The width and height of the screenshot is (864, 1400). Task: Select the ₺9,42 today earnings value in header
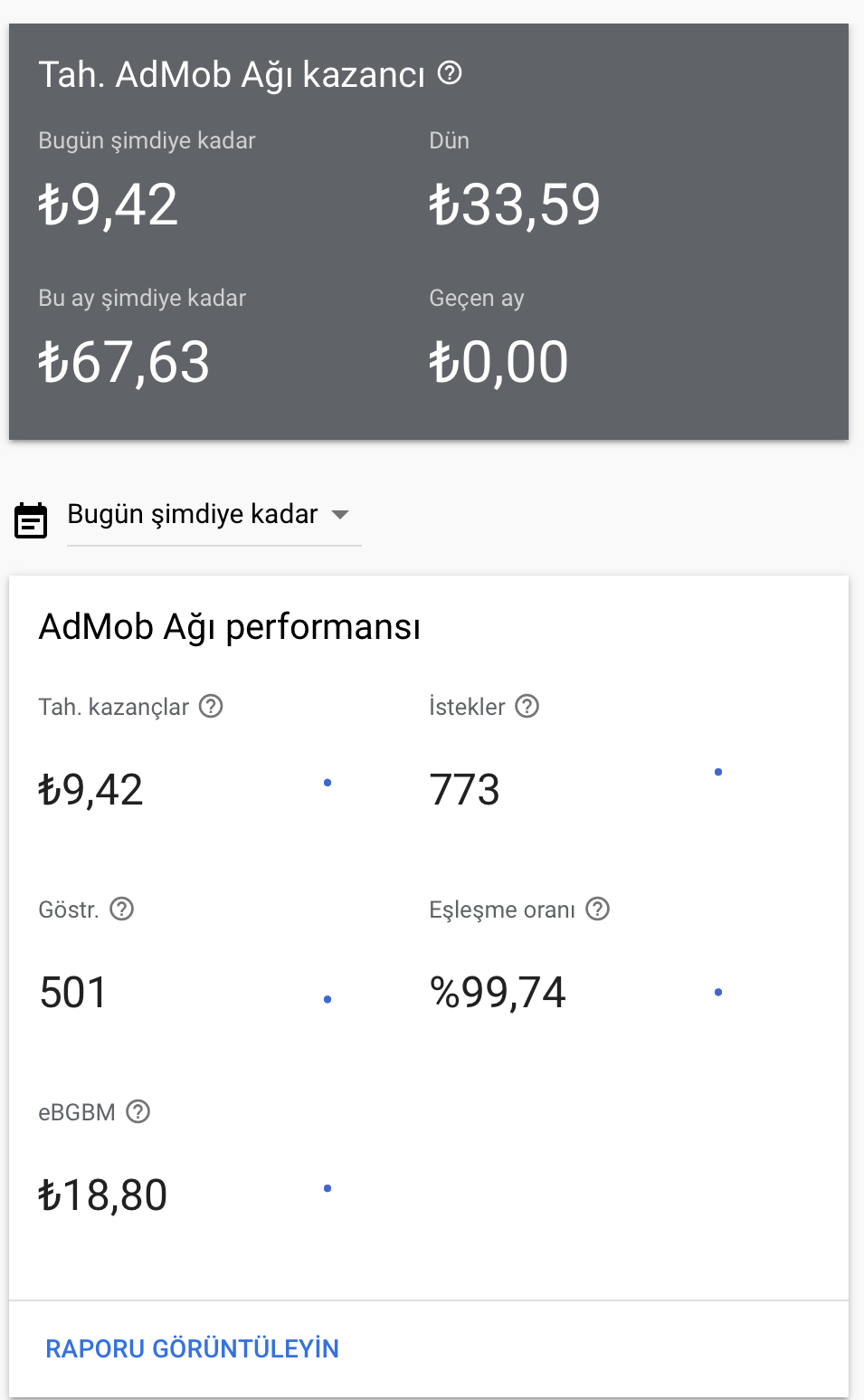(x=108, y=205)
